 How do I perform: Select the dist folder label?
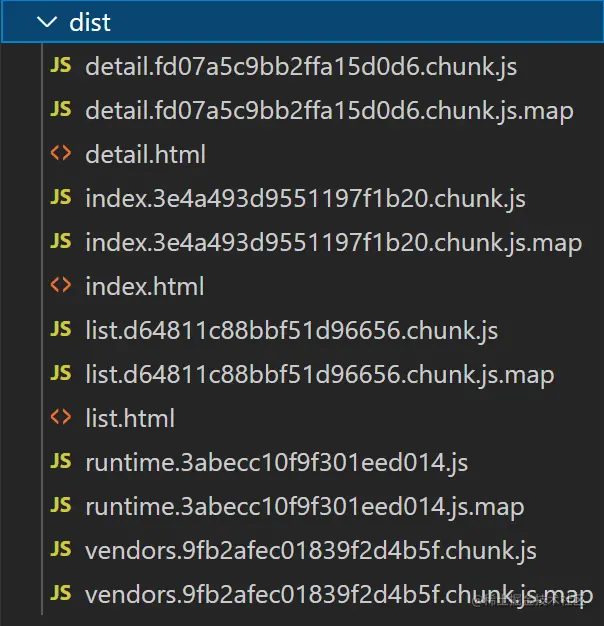point(90,22)
